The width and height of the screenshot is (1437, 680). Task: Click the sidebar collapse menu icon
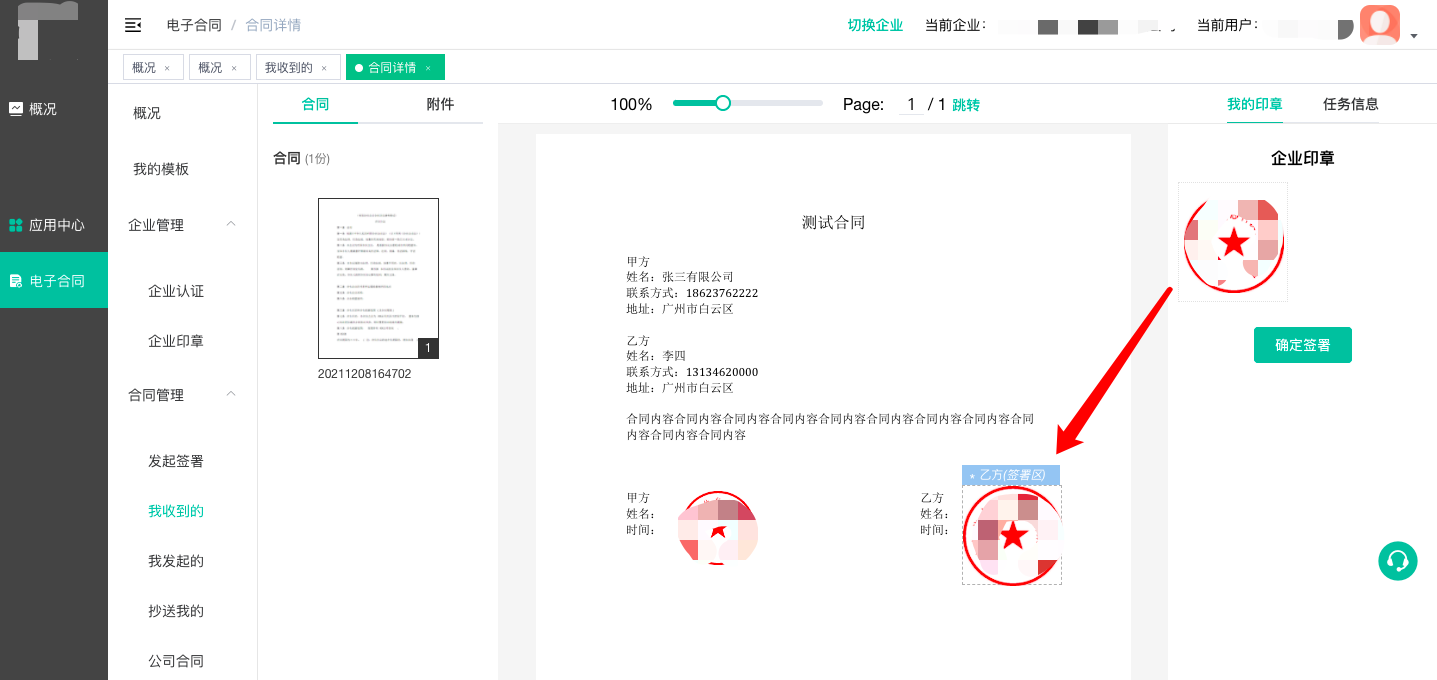132,25
